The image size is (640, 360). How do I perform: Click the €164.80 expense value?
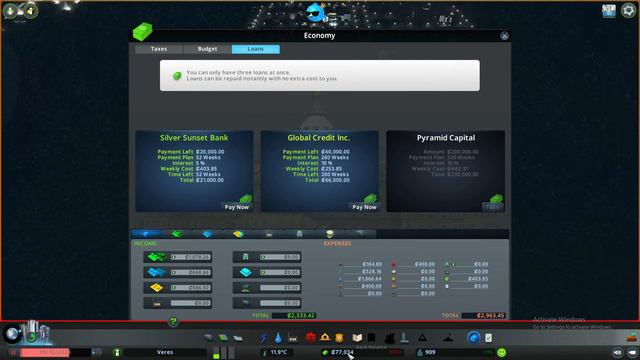click(372, 264)
